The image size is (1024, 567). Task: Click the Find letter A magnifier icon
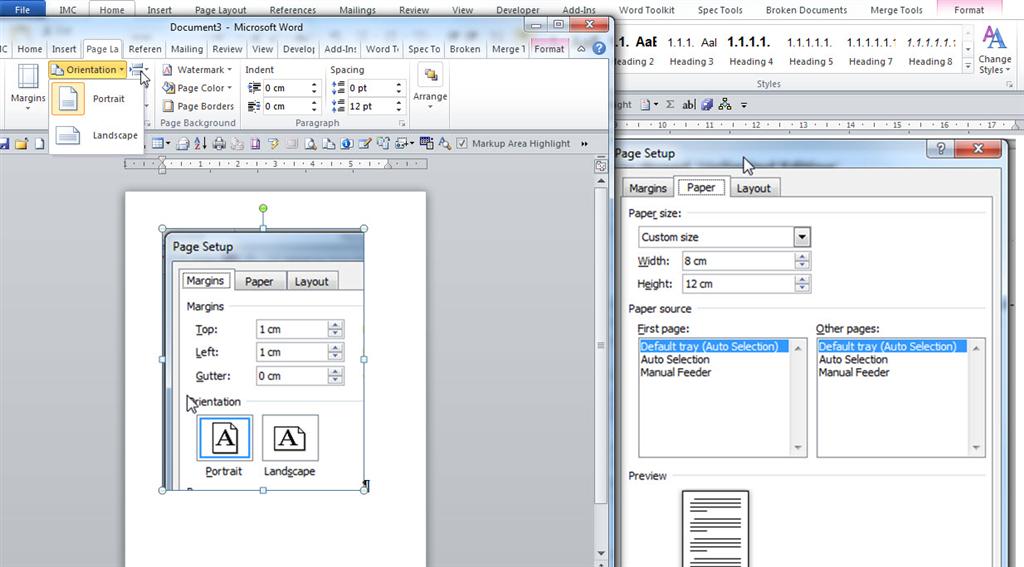(x=445, y=144)
